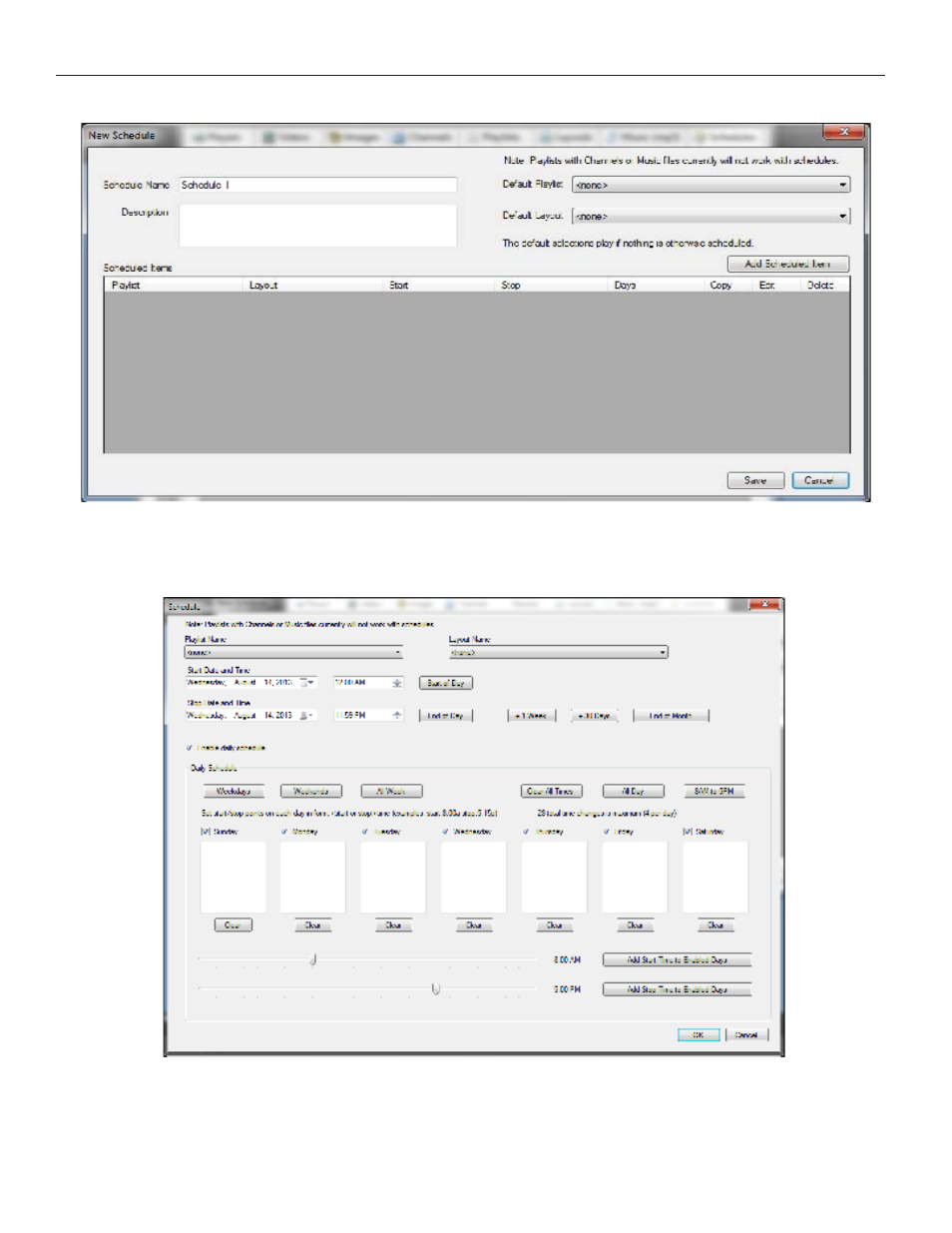This screenshot has height=1233, width=952.
Task: Click the Stop Date field
Action: pos(250,715)
